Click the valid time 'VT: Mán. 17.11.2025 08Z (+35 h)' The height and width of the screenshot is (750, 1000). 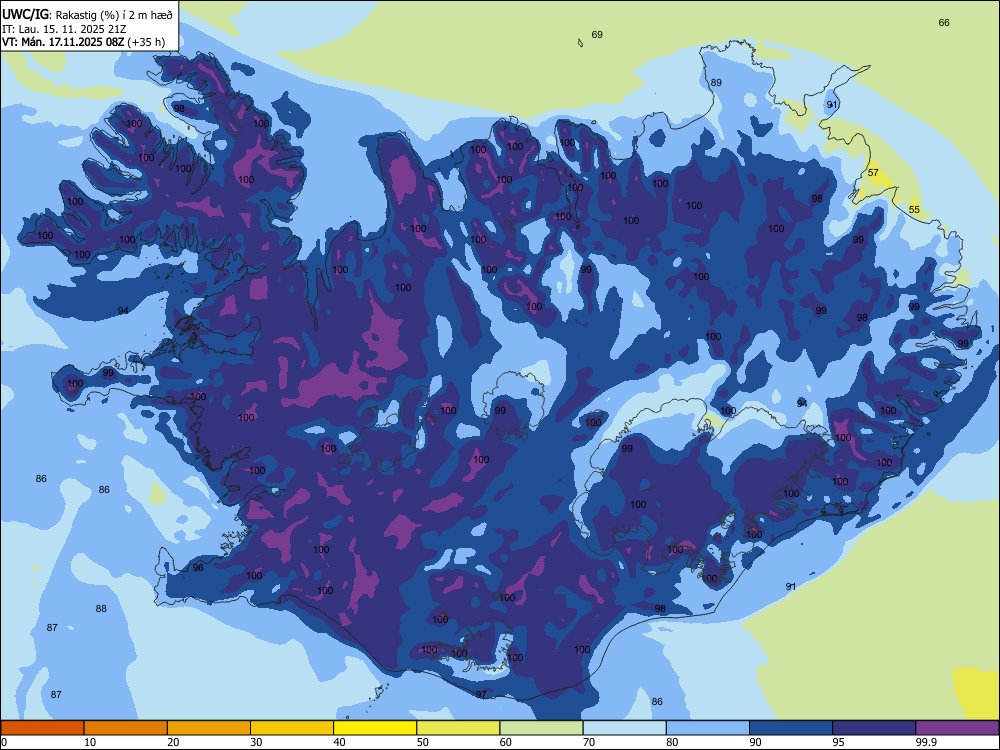click(84, 42)
